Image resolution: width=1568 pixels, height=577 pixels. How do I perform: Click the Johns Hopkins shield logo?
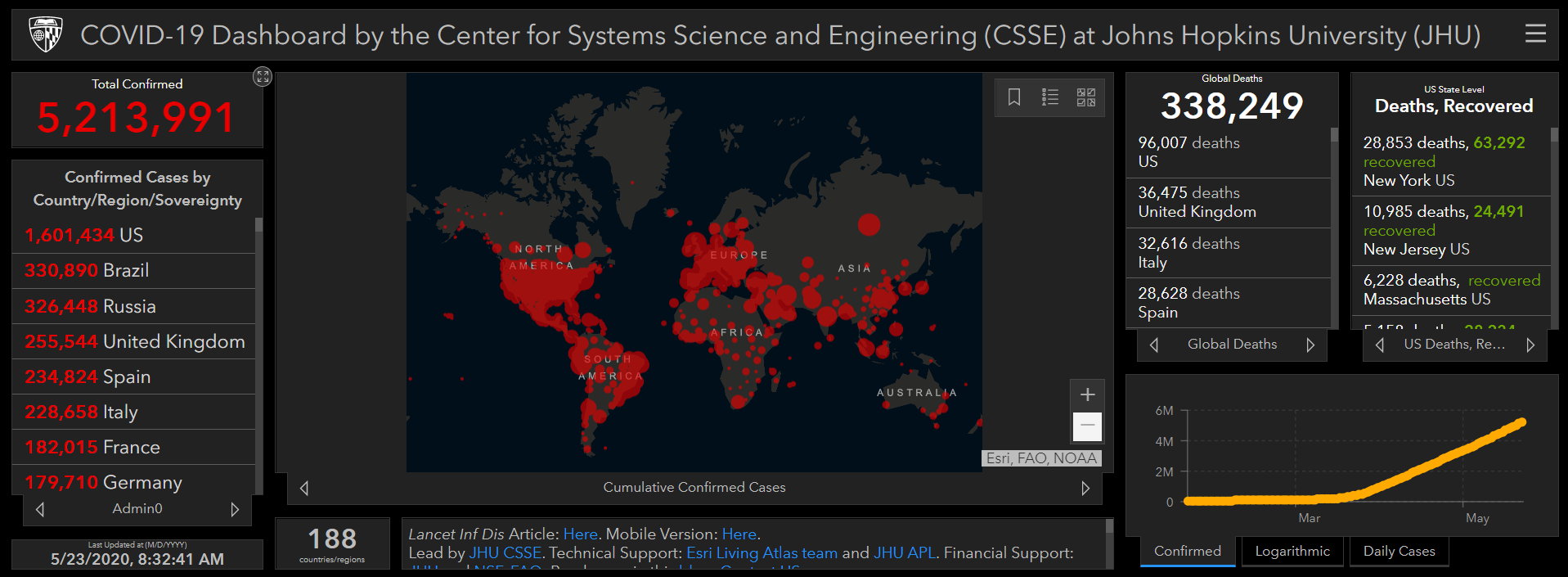pos(46,34)
